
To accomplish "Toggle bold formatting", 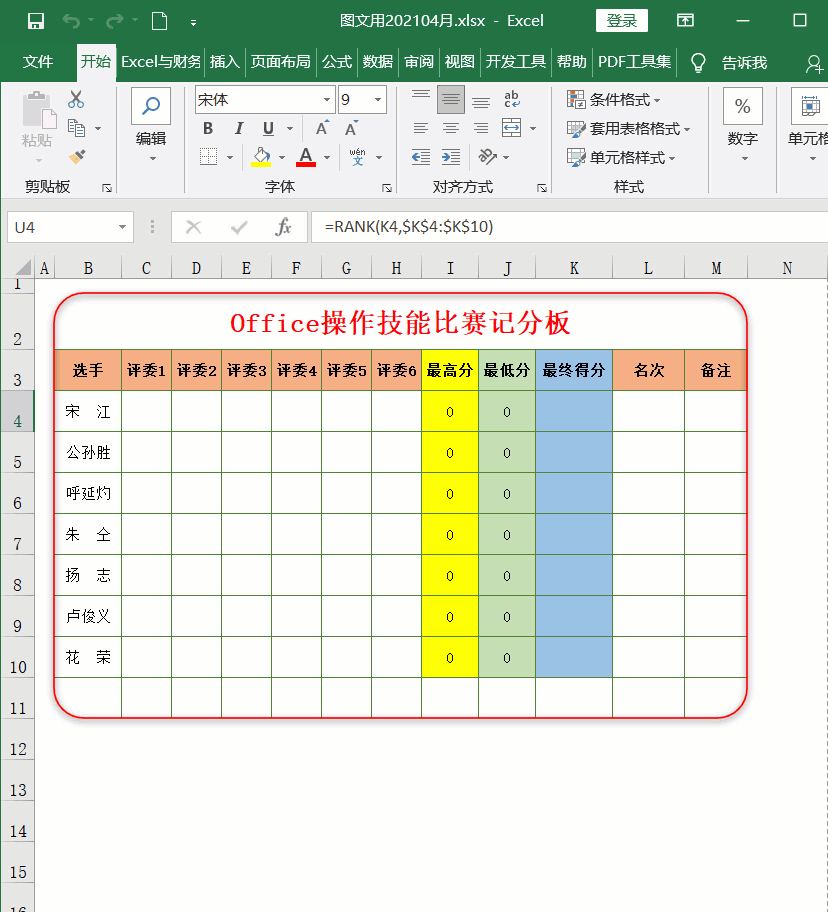I will click(x=207, y=128).
